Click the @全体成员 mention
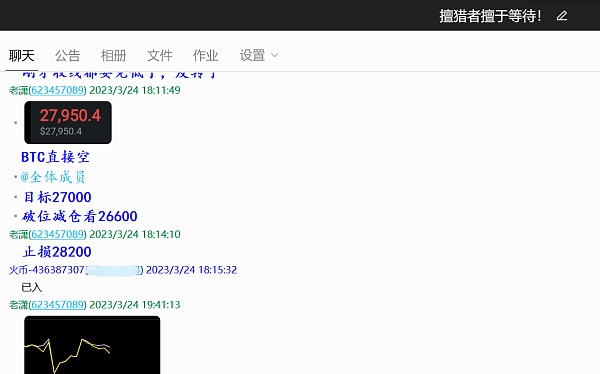This screenshot has width=600, height=374. (x=53, y=177)
